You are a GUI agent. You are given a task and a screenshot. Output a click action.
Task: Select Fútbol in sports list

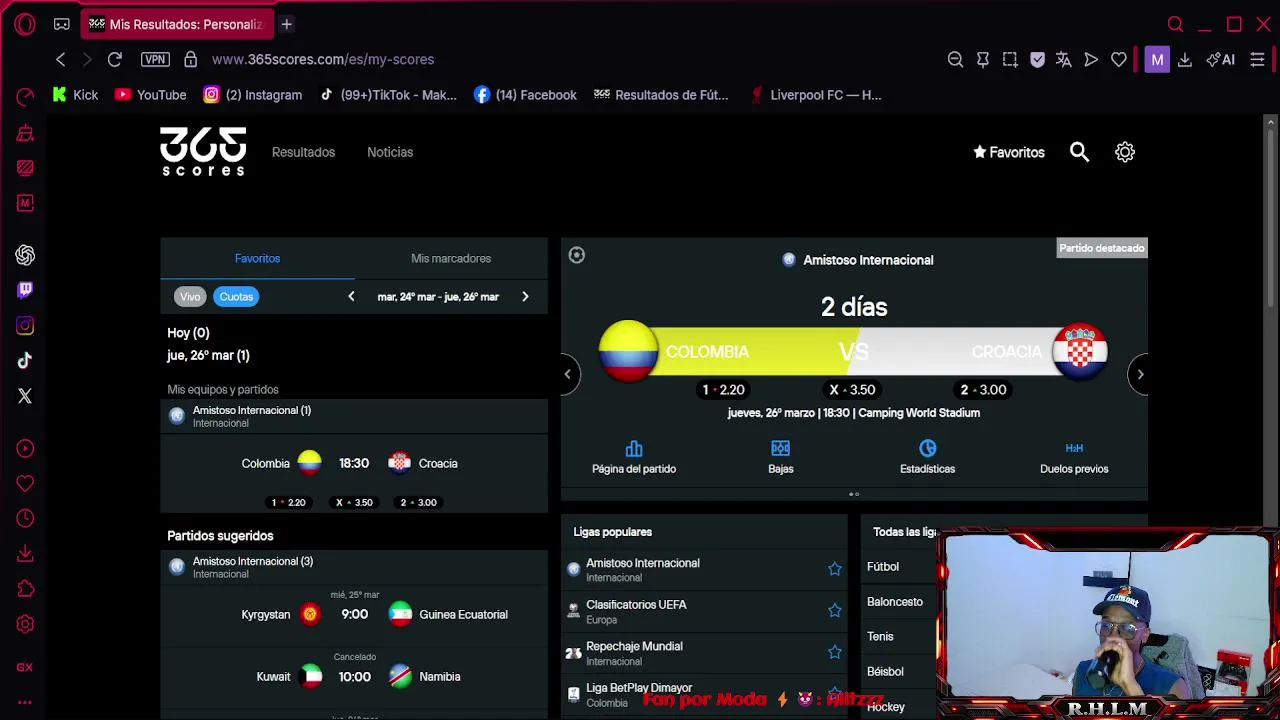click(883, 566)
